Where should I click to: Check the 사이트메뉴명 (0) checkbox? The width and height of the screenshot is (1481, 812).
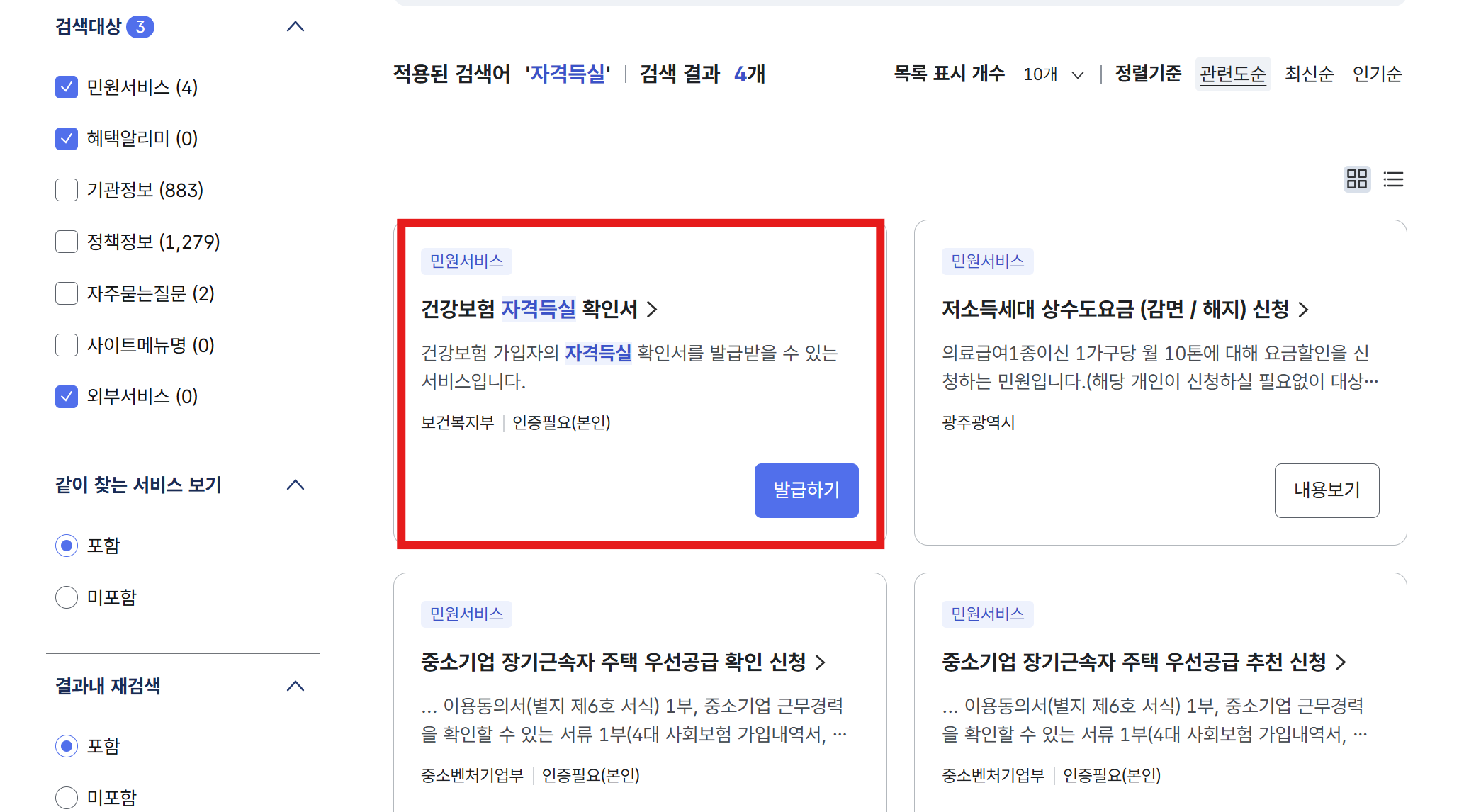click(x=67, y=345)
